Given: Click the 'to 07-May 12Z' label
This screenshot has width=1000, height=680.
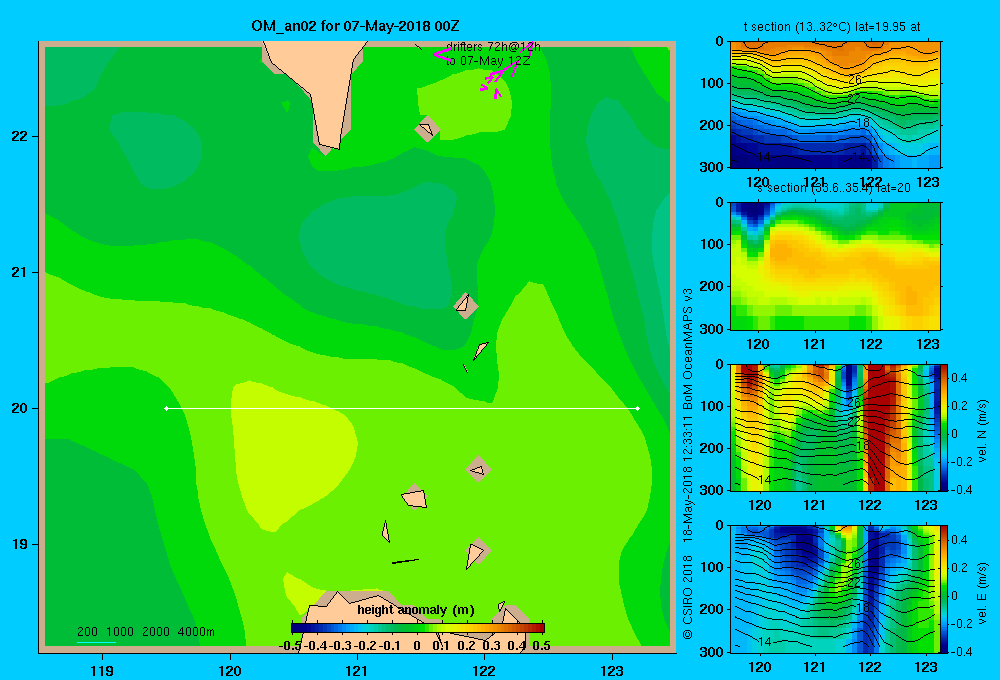Looking at the screenshot, I should (488, 61).
